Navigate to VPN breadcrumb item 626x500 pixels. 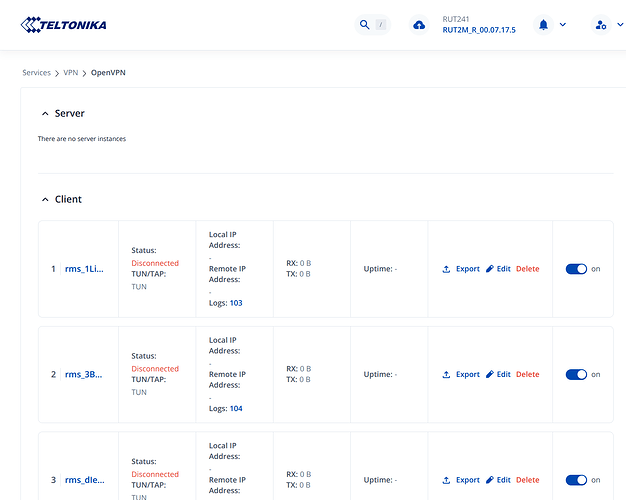(x=70, y=73)
